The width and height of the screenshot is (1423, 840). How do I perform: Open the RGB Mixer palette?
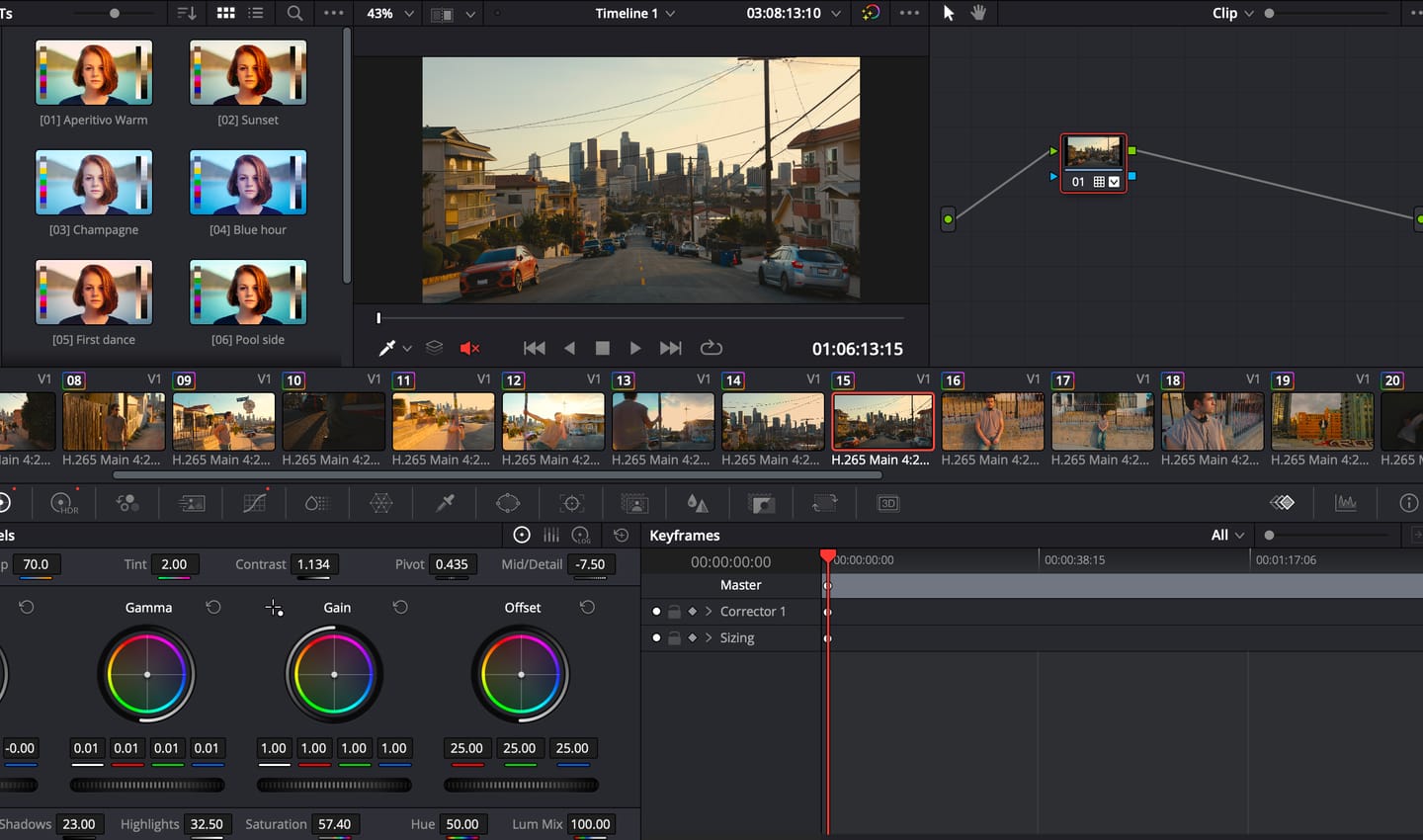coord(127,504)
